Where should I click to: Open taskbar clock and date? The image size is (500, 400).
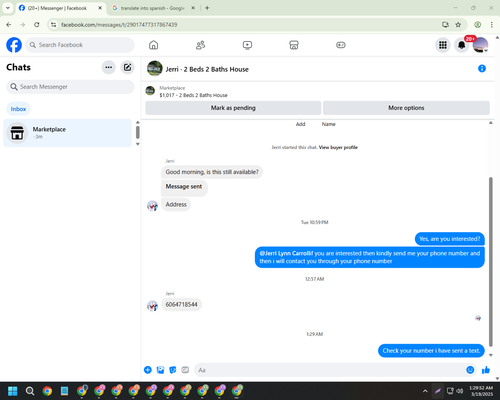click(x=481, y=391)
